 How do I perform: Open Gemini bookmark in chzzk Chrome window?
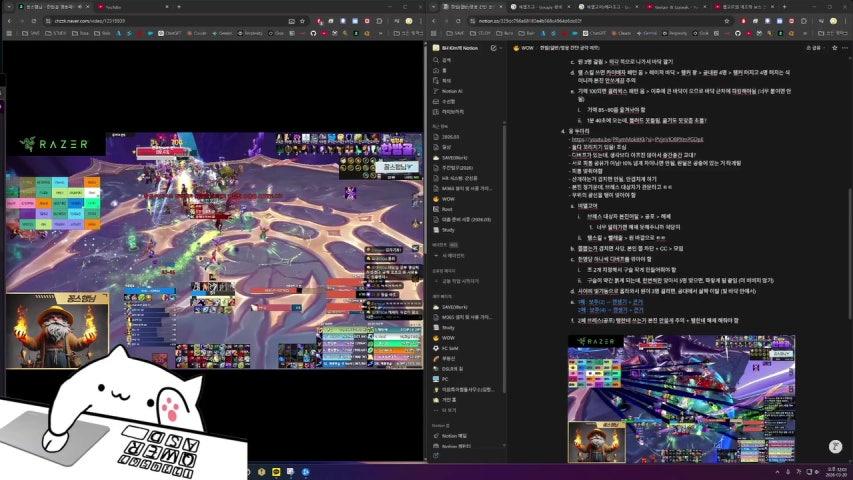click(x=222, y=33)
